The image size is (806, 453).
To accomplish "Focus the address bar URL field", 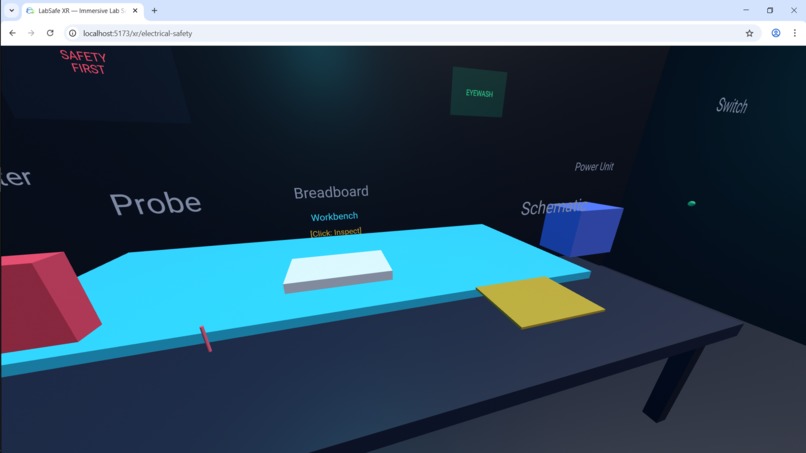I will coord(411,33).
